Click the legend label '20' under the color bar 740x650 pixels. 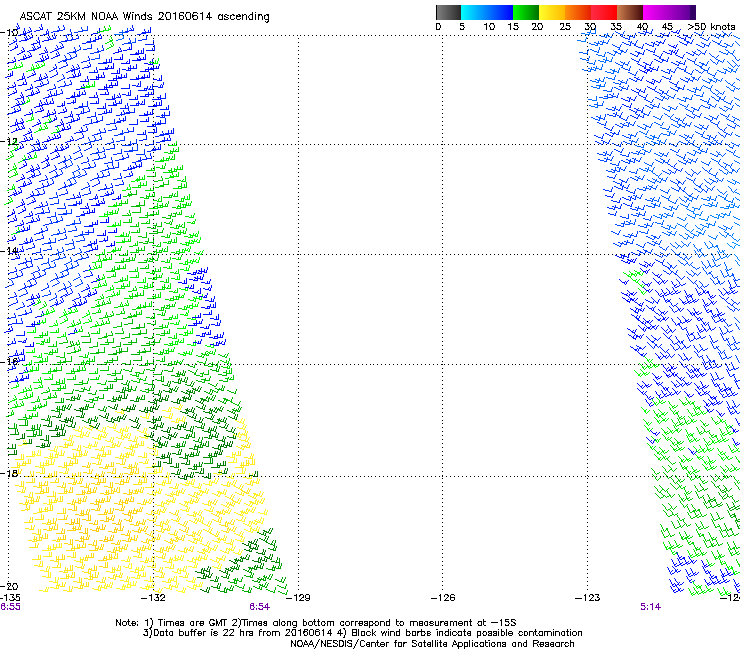[537, 27]
